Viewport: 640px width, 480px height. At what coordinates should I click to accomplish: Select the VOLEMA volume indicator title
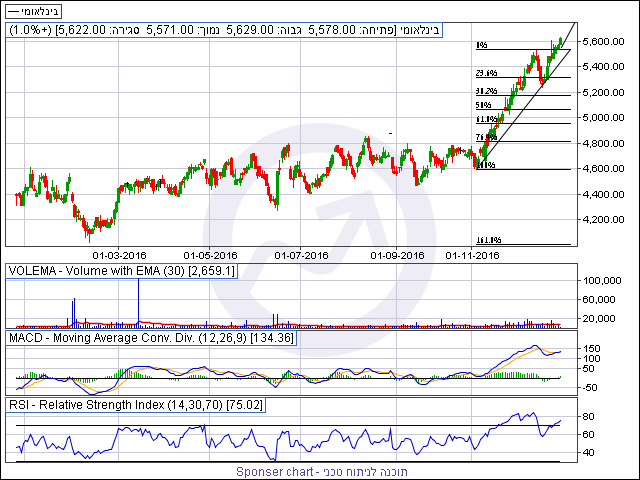tap(122, 271)
